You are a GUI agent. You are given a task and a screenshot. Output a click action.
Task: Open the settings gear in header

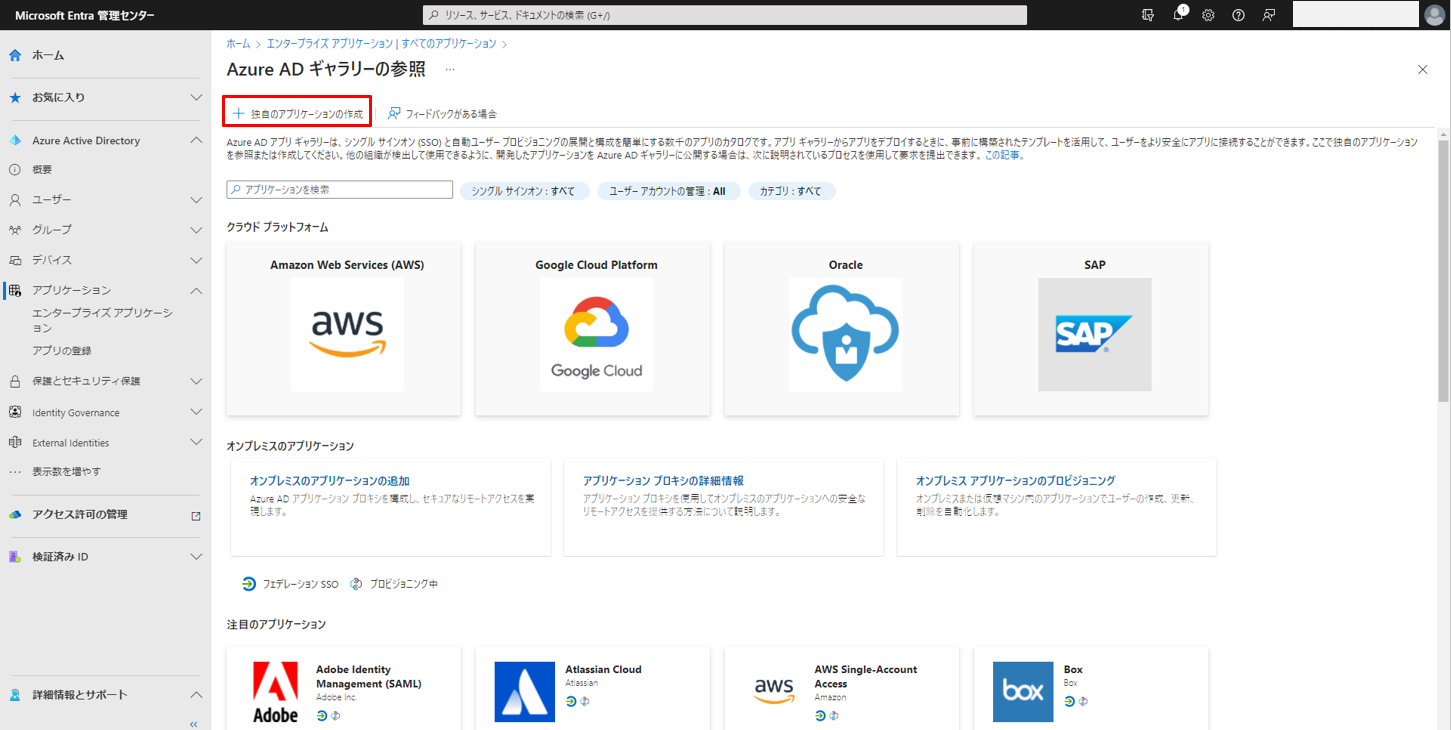coord(1208,15)
